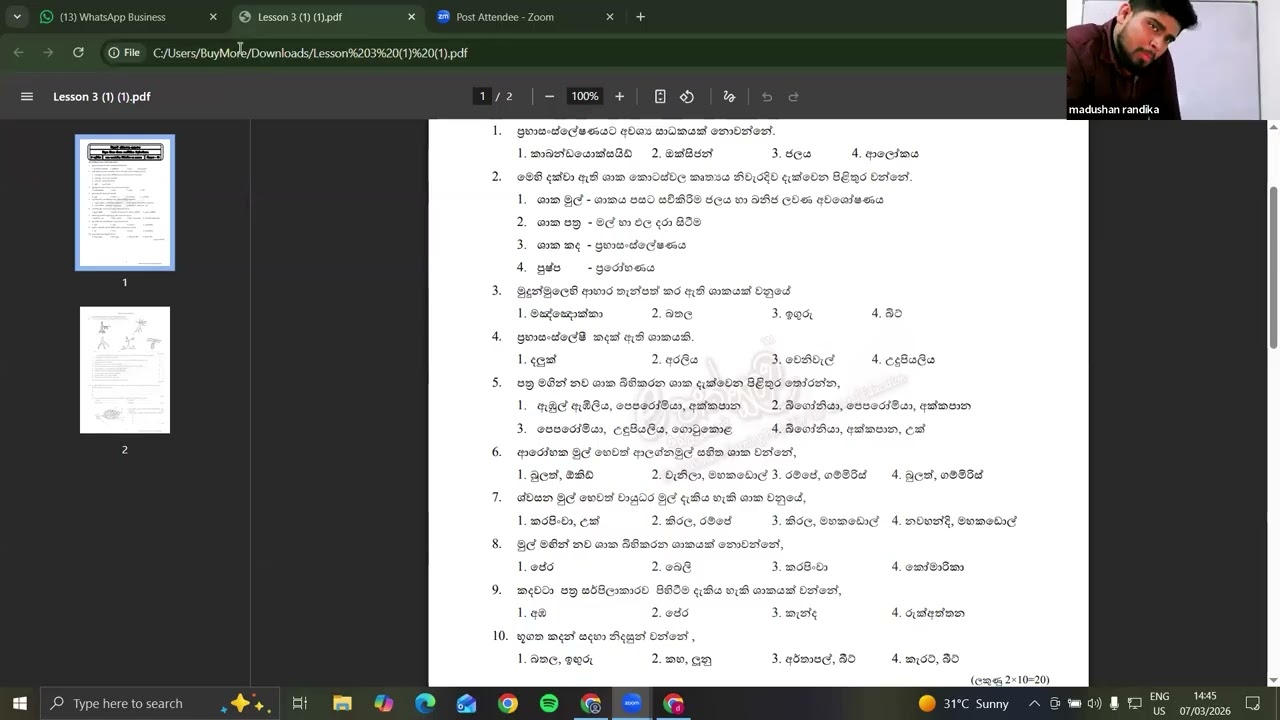Click the network status tray icon

click(x=1134, y=704)
